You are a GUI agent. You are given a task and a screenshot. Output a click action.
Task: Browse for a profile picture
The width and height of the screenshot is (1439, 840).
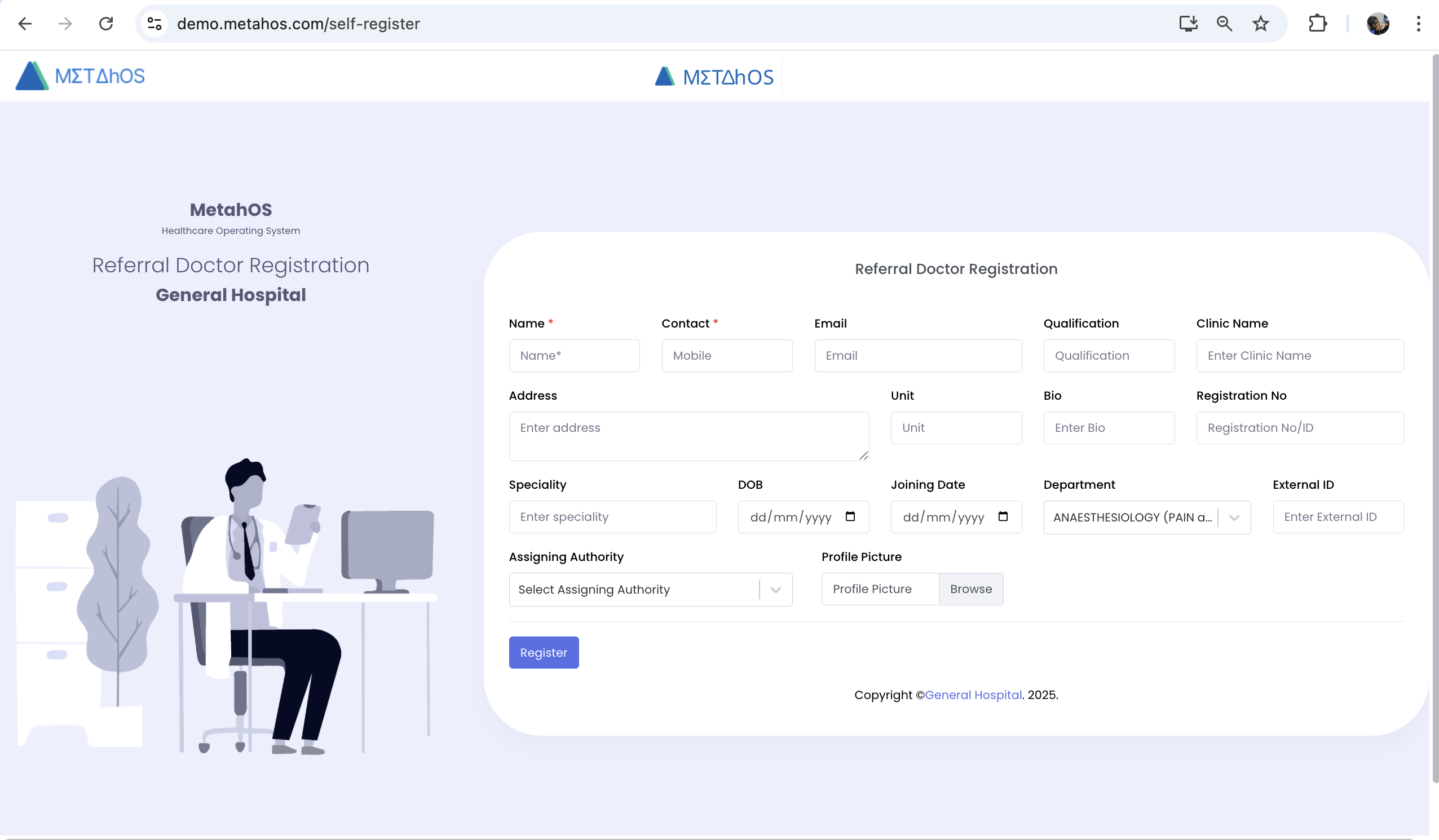point(971,589)
